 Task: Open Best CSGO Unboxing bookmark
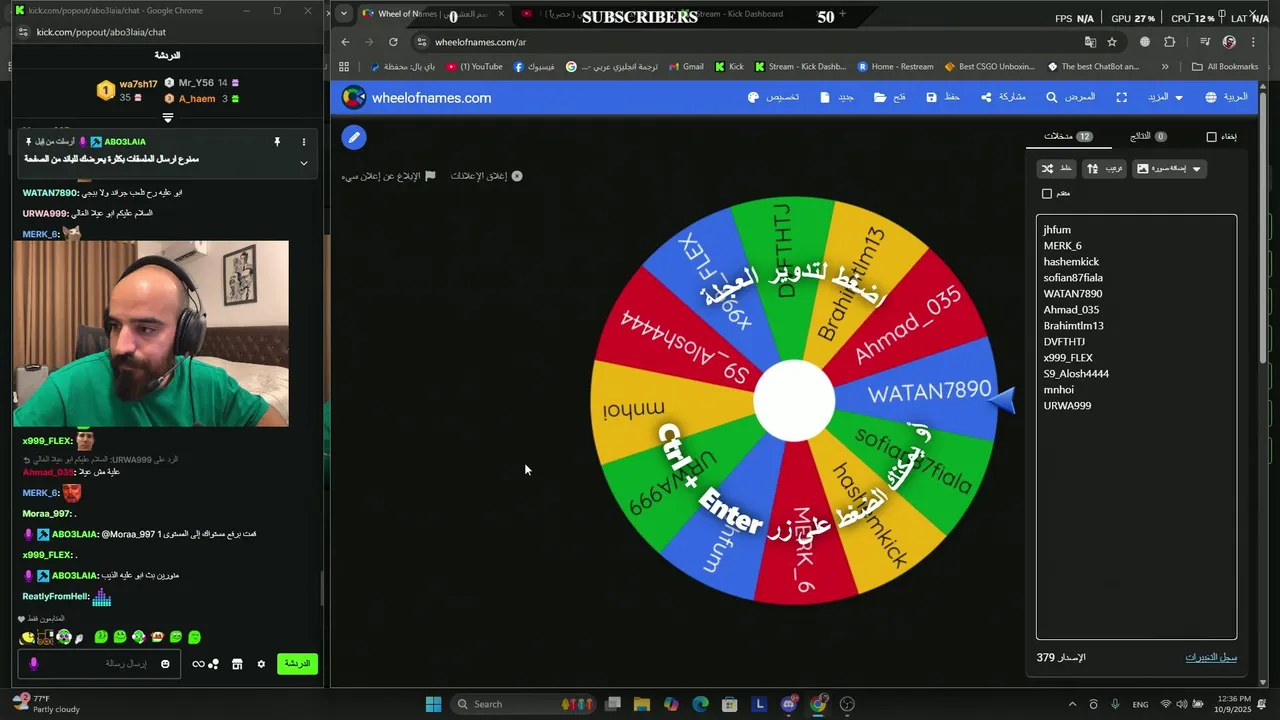coord(989,67)
